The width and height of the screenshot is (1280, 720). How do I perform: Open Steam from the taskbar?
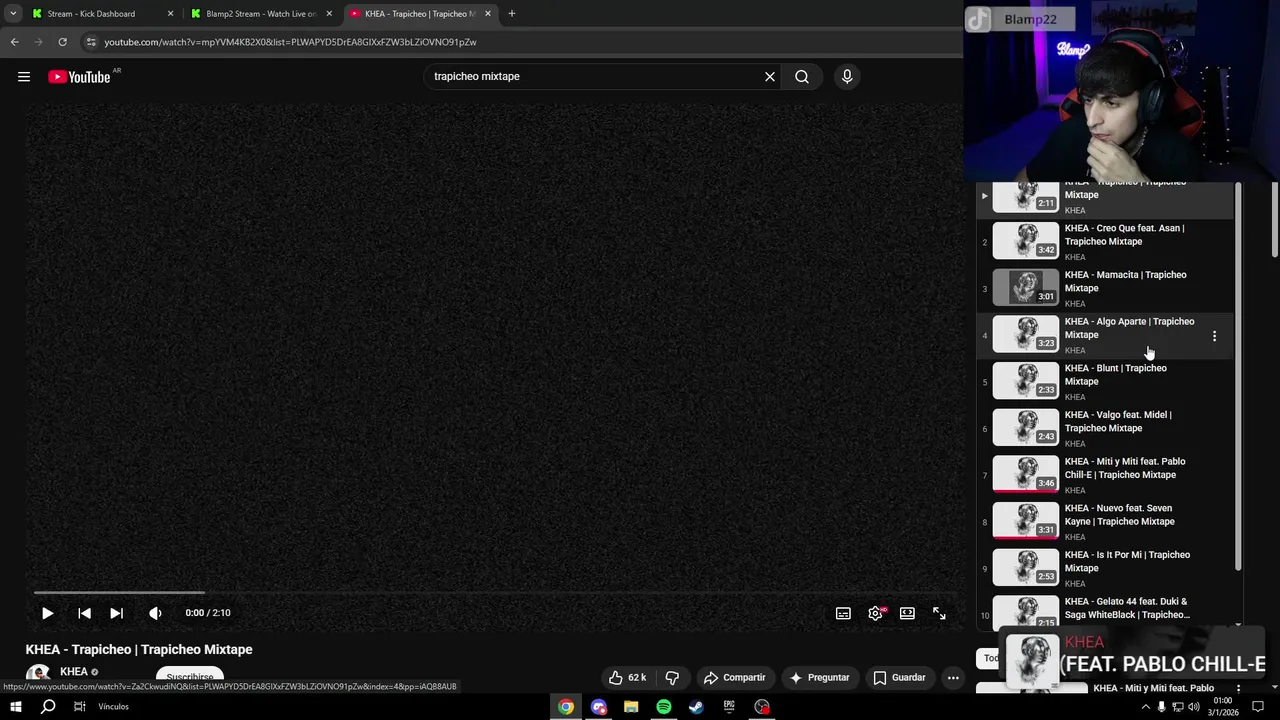(696, 707)
